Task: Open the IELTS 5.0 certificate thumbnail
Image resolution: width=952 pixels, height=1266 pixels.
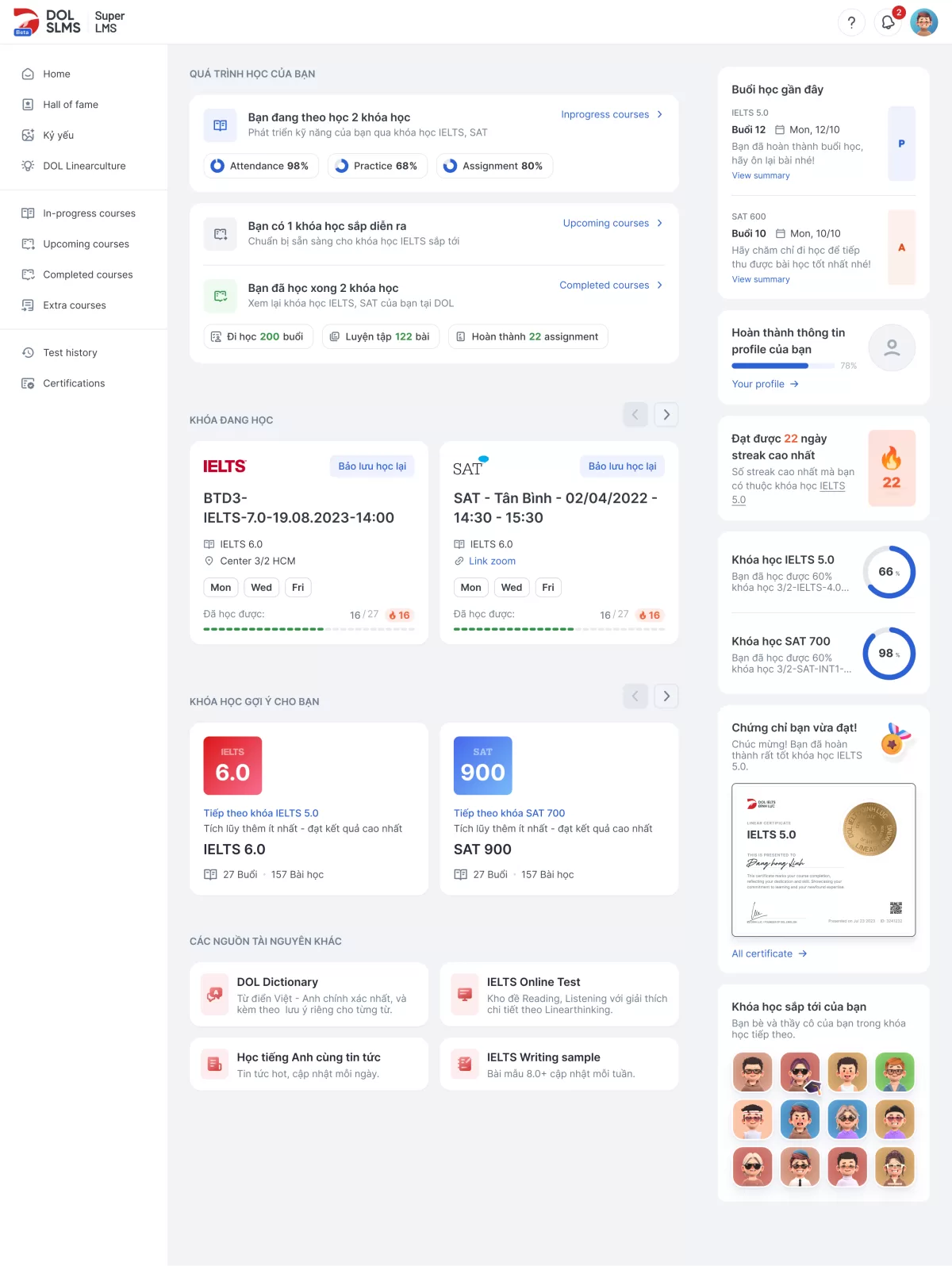Action: click(x=823, y=860)
